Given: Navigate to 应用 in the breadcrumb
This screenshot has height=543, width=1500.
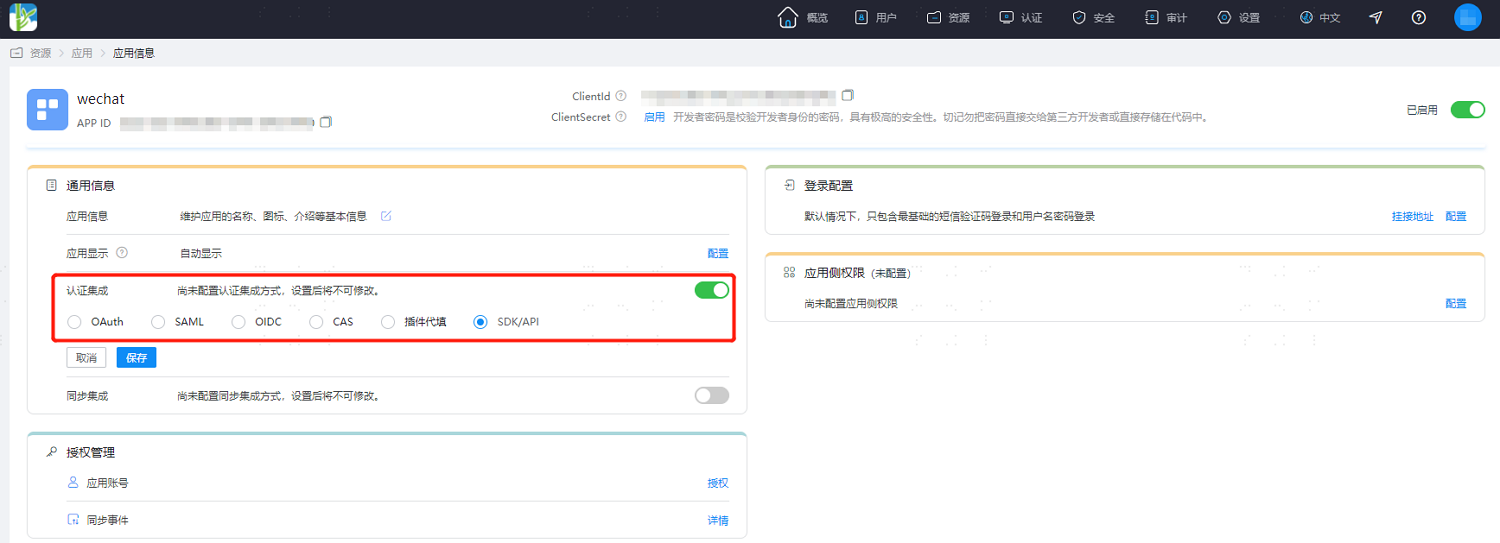Looking at the screenshot, I should coord(82,53).
